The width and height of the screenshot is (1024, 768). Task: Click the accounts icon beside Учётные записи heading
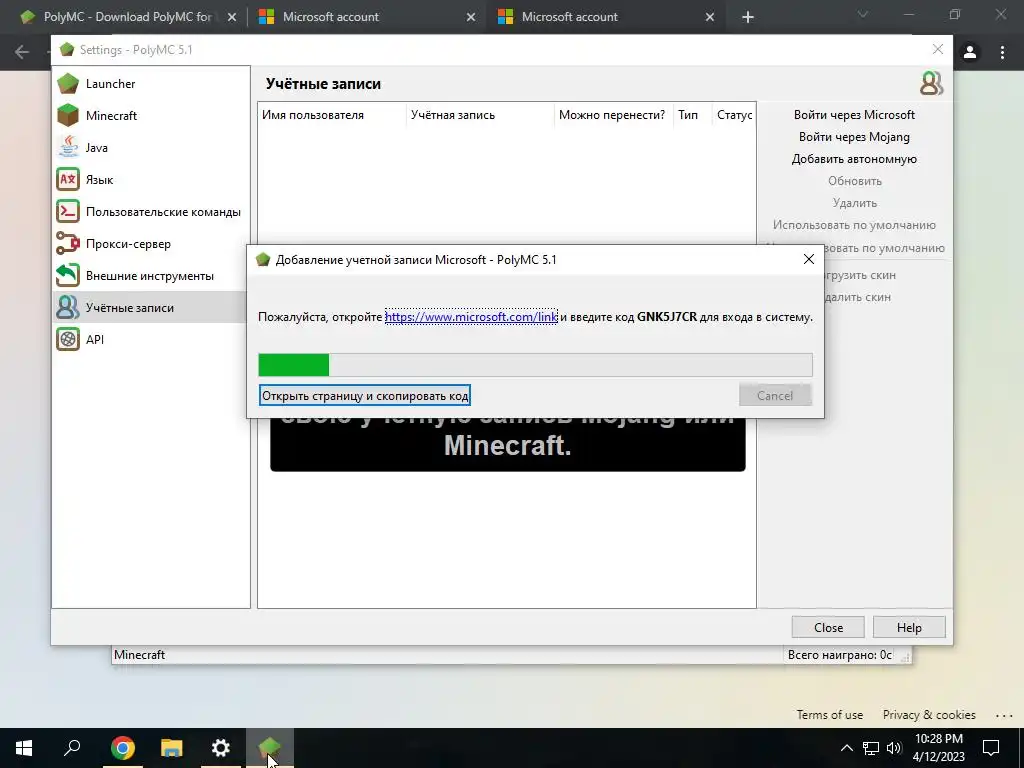tap(931, 84)
